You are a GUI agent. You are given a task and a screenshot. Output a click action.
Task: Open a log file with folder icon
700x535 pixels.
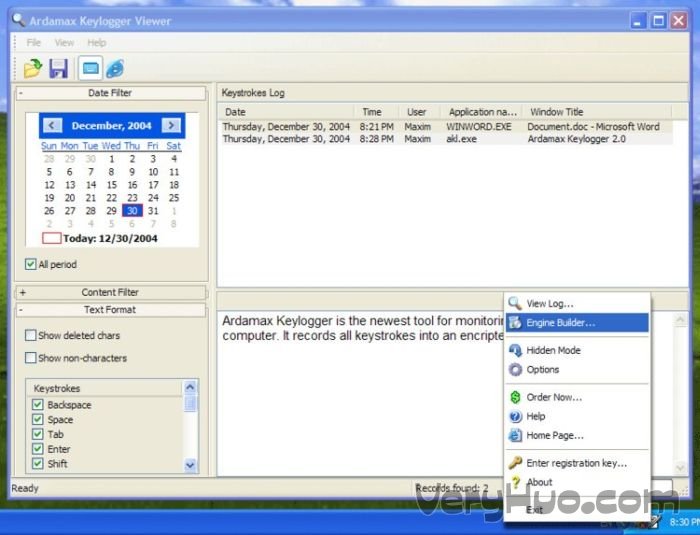click(33, 68)
